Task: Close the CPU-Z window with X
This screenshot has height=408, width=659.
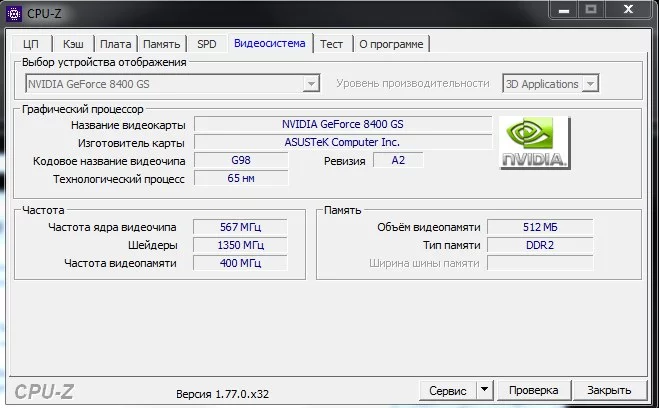Action: (x=628, y=10)
